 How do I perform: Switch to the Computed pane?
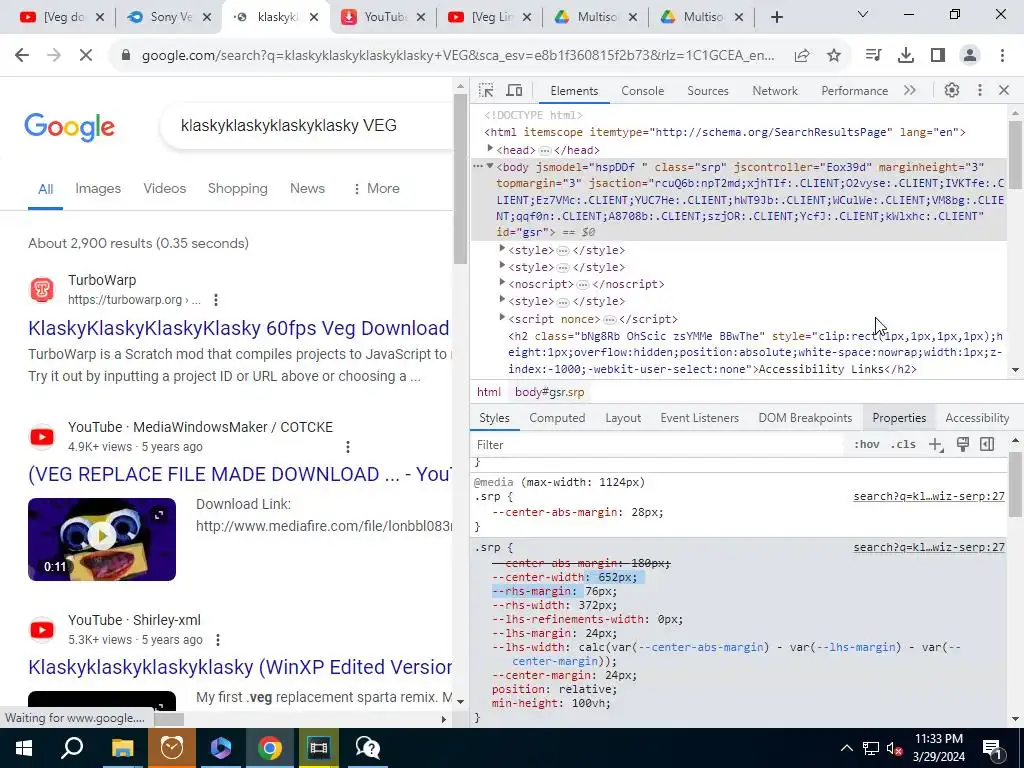coord(557,418)
